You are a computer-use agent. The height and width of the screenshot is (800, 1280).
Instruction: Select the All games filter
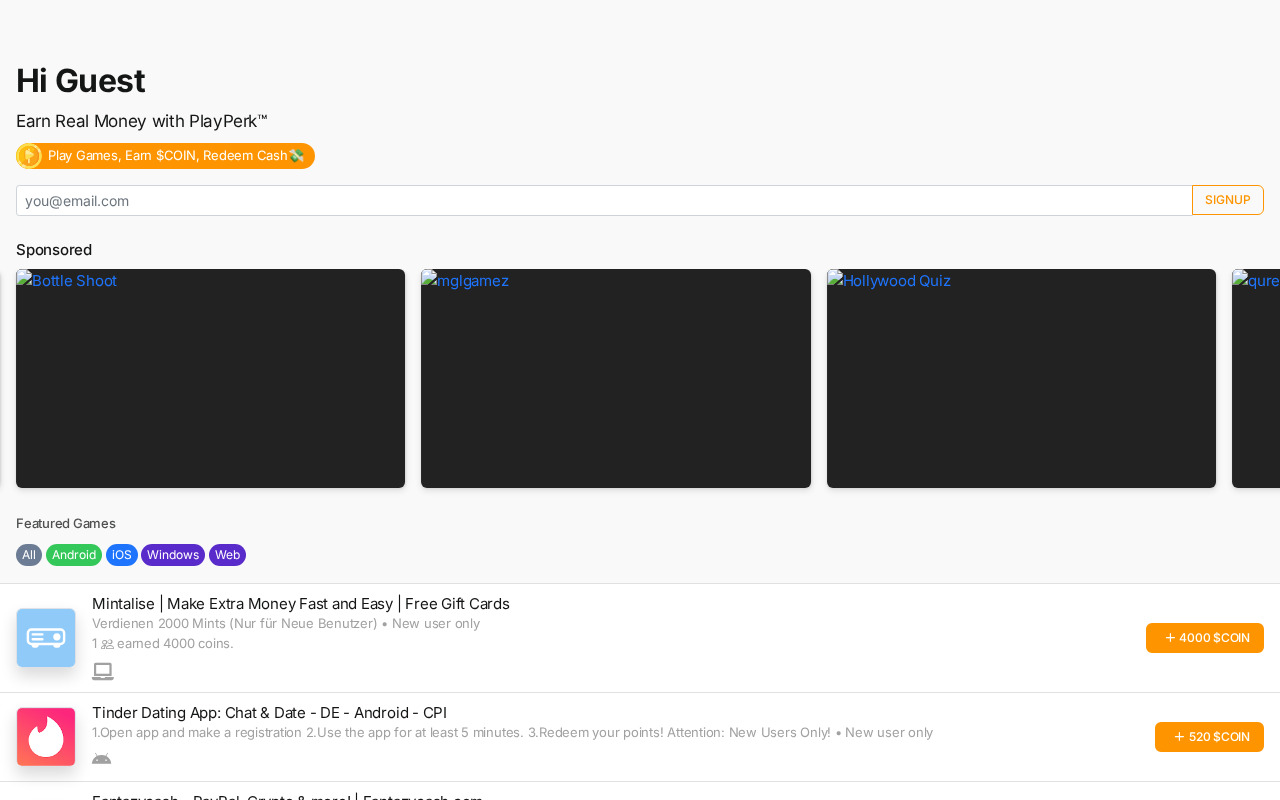pyautogui.click(x=29, y=555)
